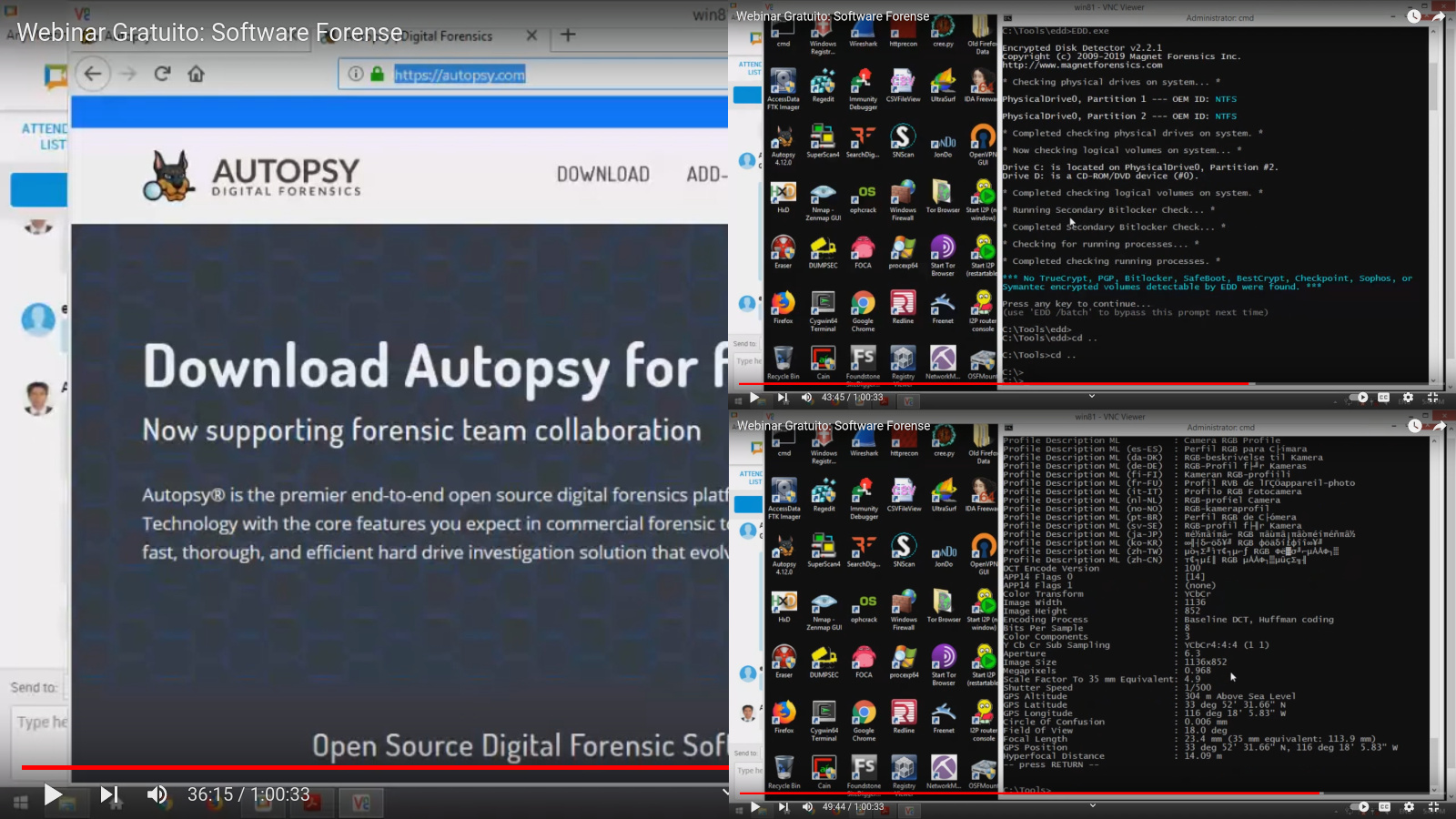This screenshot has height=819, width=1456.
Task: Click the browser back arrow beside autopsy.com
Action: point(93,74)
